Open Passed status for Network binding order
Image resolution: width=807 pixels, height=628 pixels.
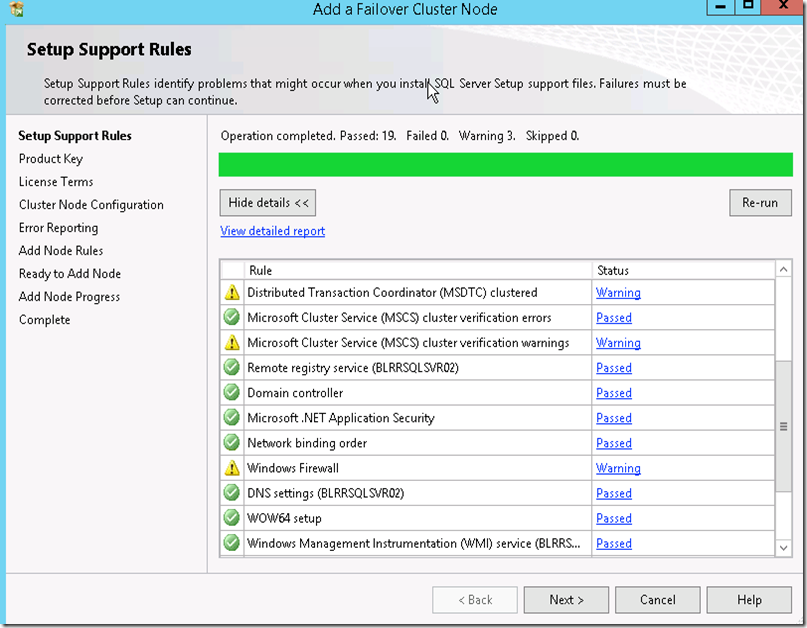(x=613, y=443)
